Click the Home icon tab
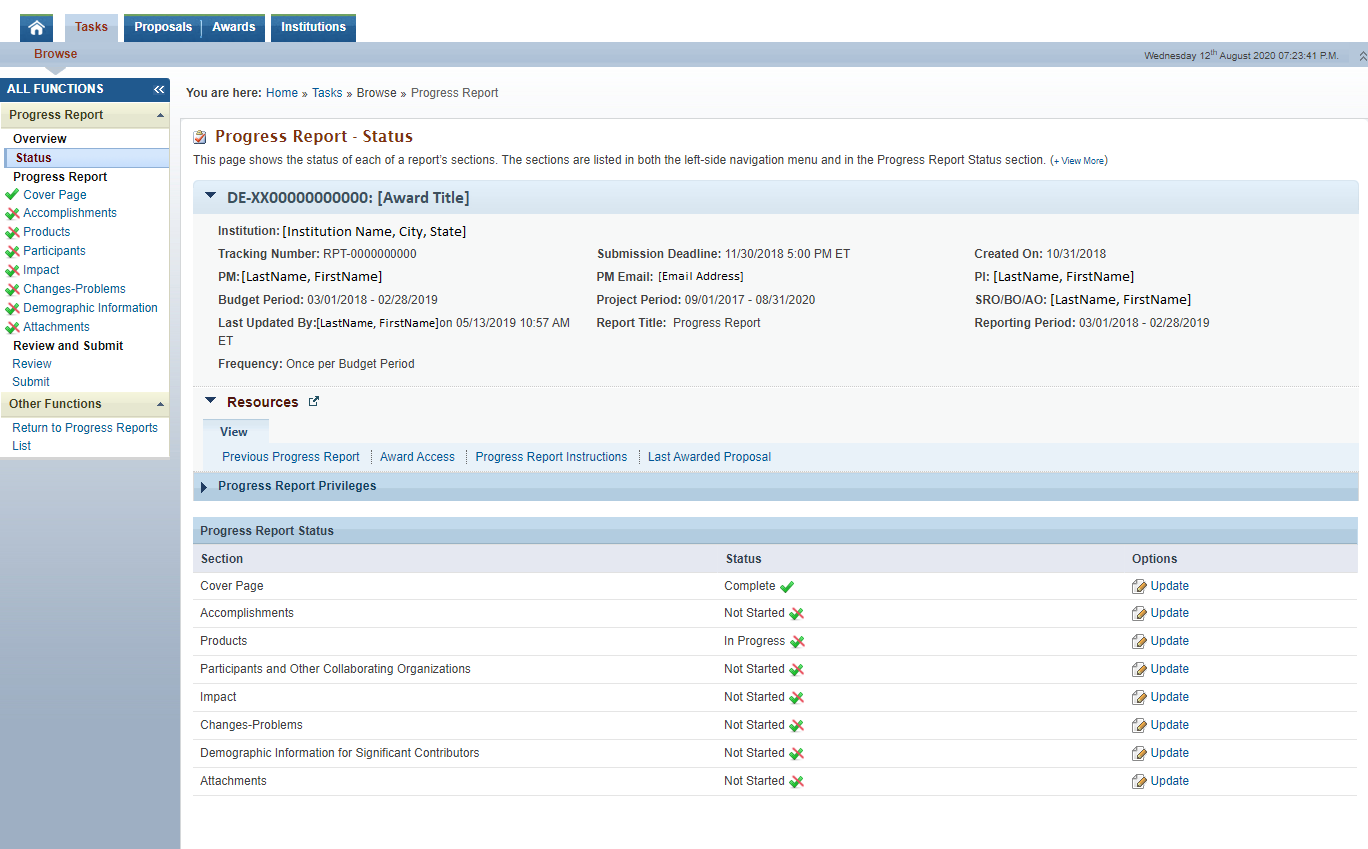The height and width of the screenshot is (849, 1368). pos(37,28)
